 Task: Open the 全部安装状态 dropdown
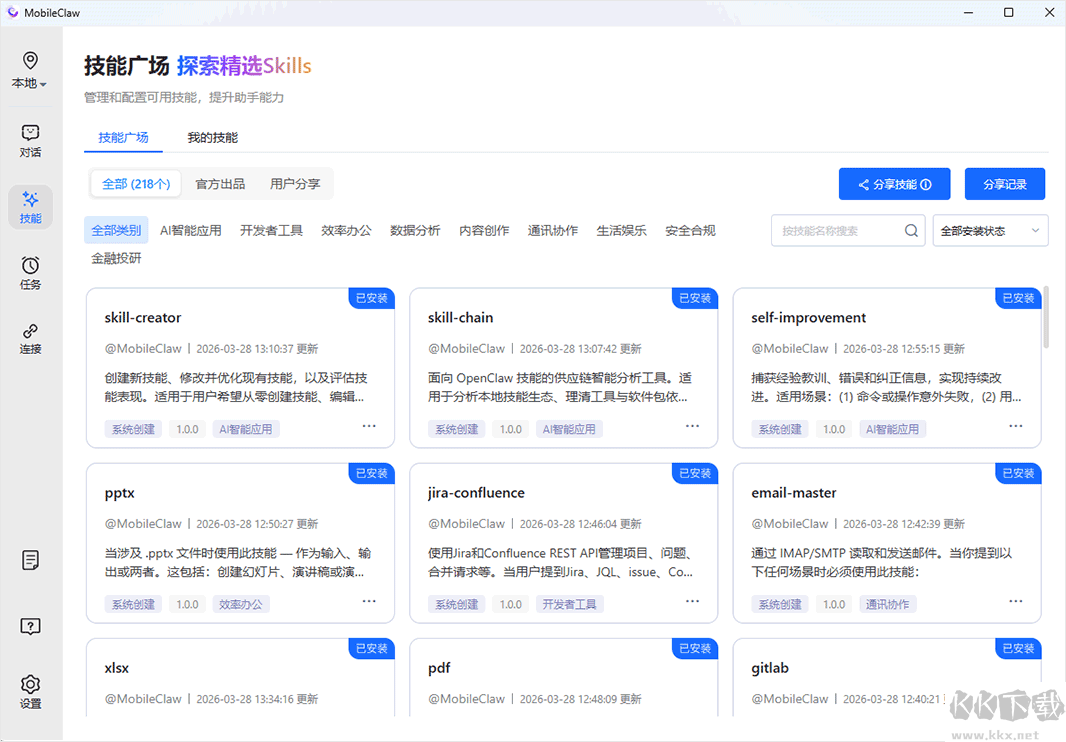click(991, 231)
